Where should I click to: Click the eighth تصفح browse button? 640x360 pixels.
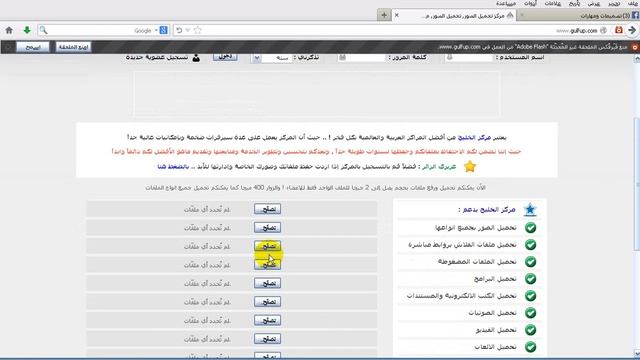(x=267, y=338)
